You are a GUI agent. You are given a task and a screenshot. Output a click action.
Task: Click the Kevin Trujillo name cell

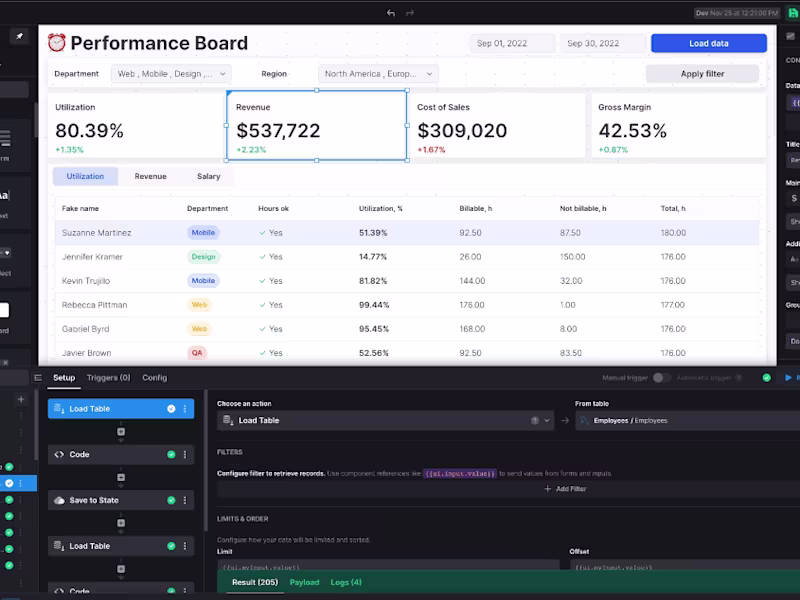86,281
